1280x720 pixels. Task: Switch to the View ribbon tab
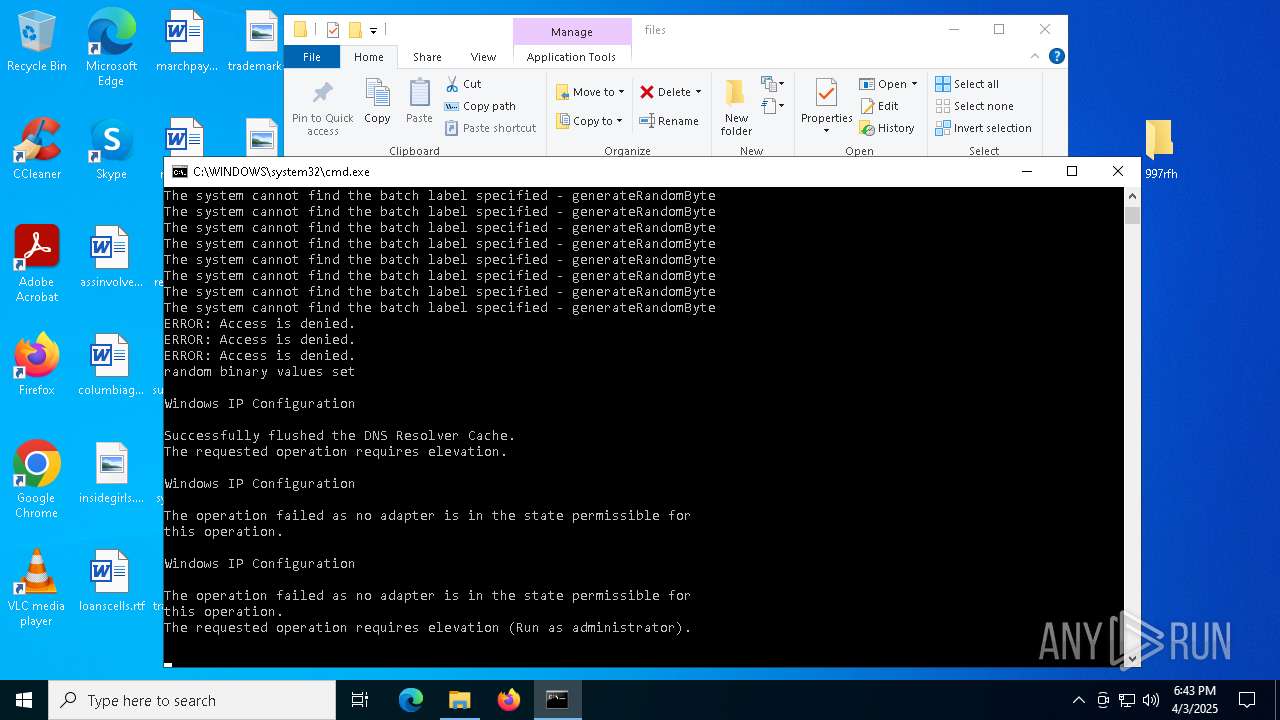(483, 57)
